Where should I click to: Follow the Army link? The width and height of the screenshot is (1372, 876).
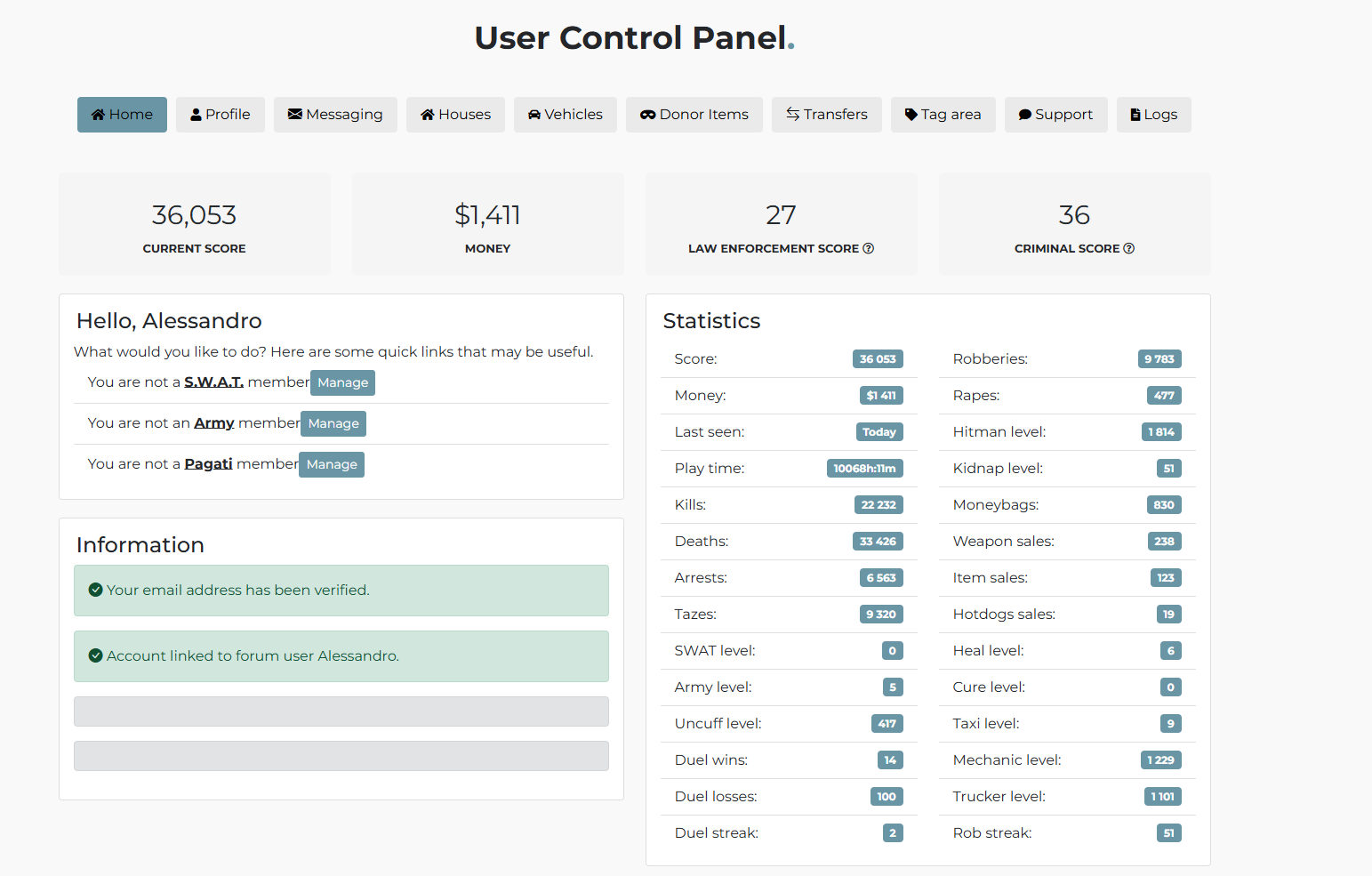coord(214,423)
